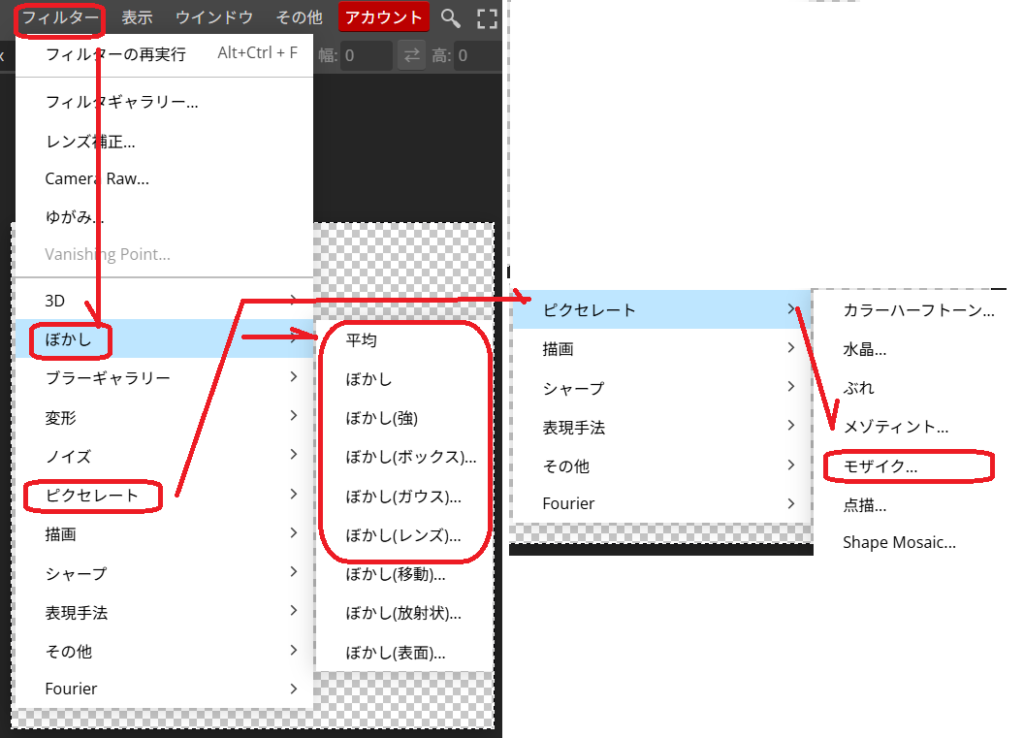Choose レンズ補正... from filter menu
This screenshot has height=738, width=1024.
click(164, 141)
